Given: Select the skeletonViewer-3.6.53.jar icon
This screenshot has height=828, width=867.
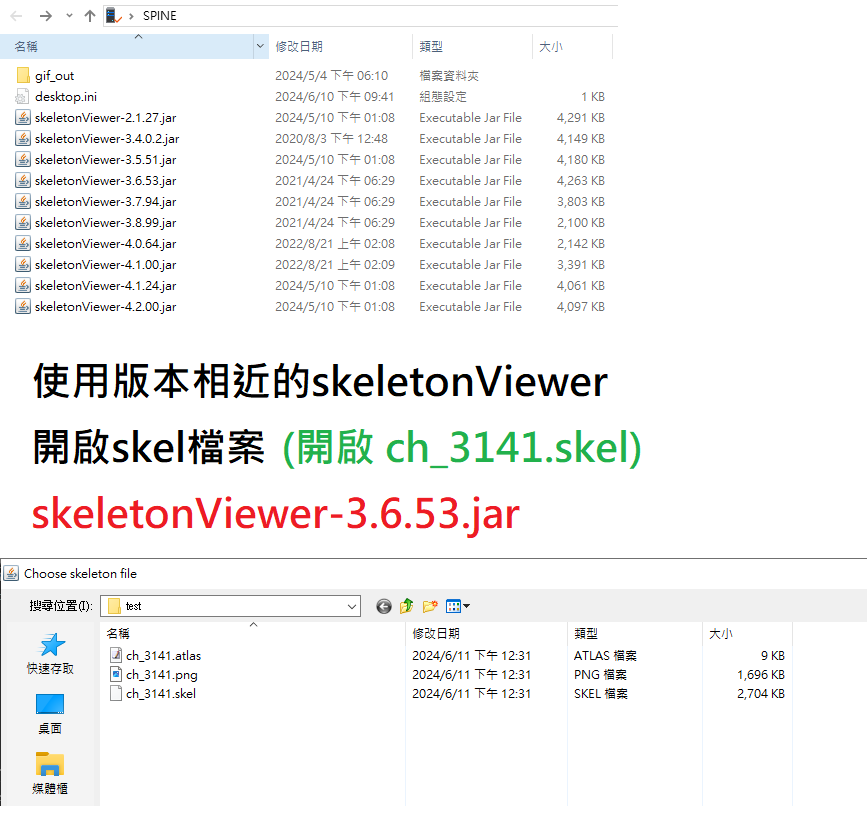Looking at the screenshot, I should pyautogui.click(x=23, y=180).
